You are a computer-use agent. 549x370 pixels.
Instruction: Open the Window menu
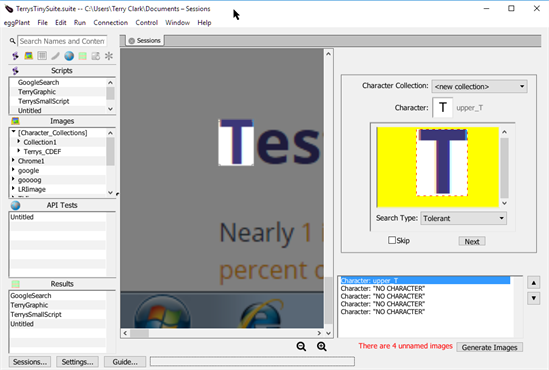point(178,23)
